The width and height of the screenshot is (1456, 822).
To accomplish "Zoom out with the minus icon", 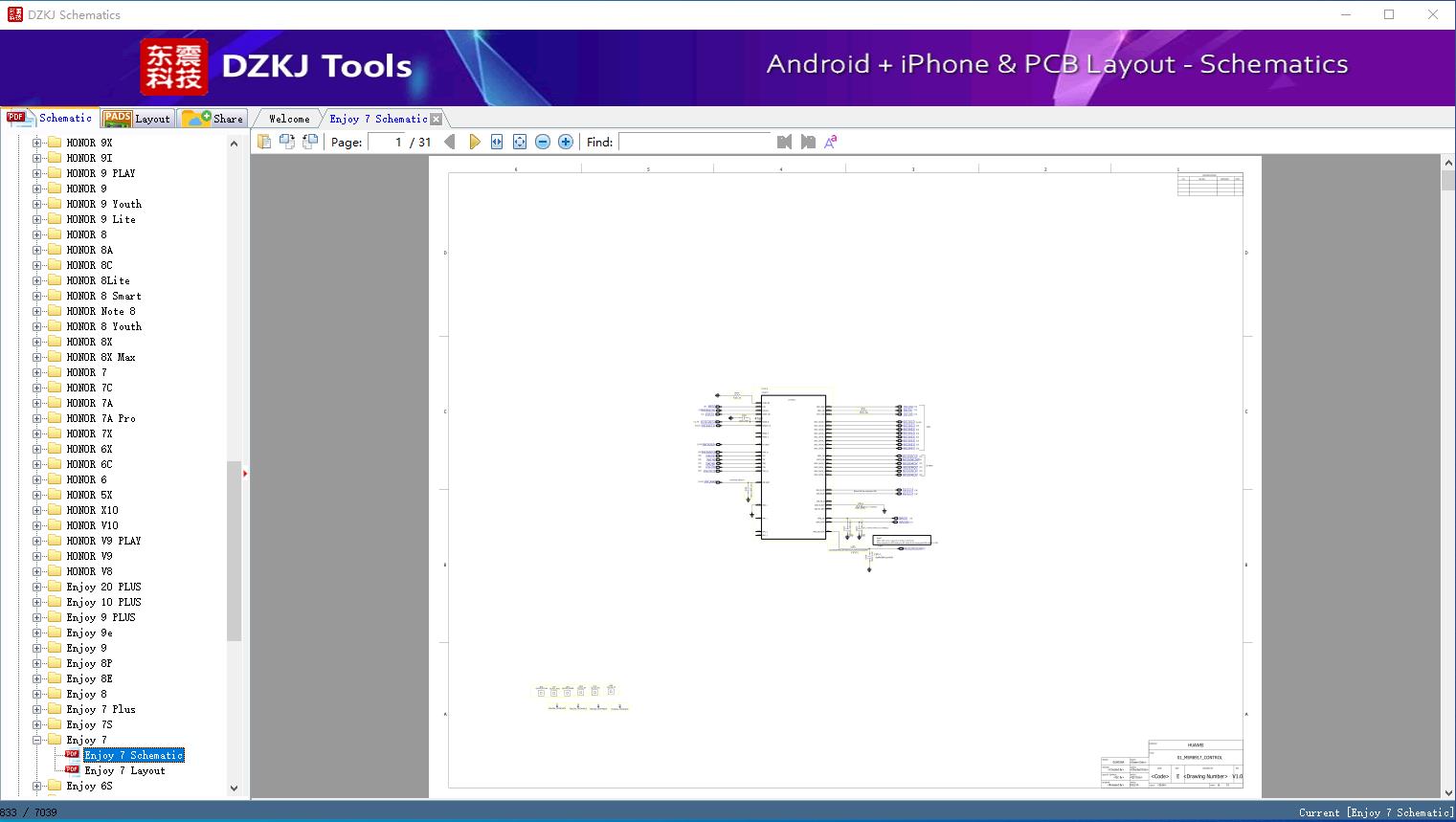I will tap(543, 142).
